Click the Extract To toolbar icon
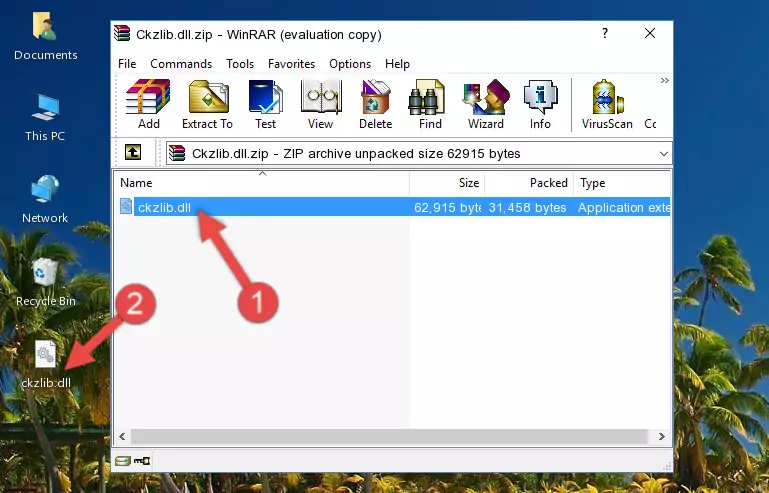The height and width of the screenshot is (493, 769). click(207, 104)
